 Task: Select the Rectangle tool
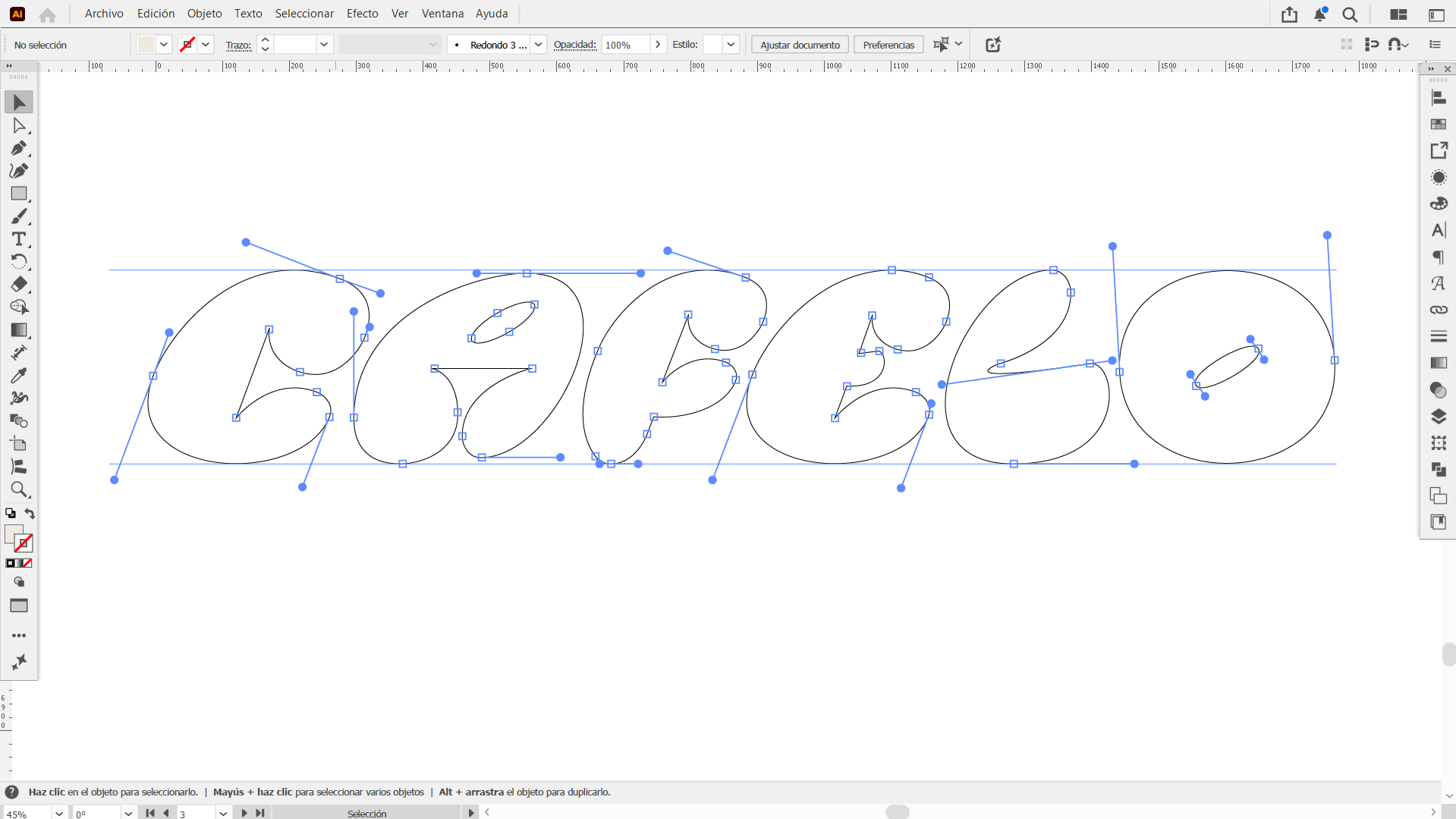[19, 194]
